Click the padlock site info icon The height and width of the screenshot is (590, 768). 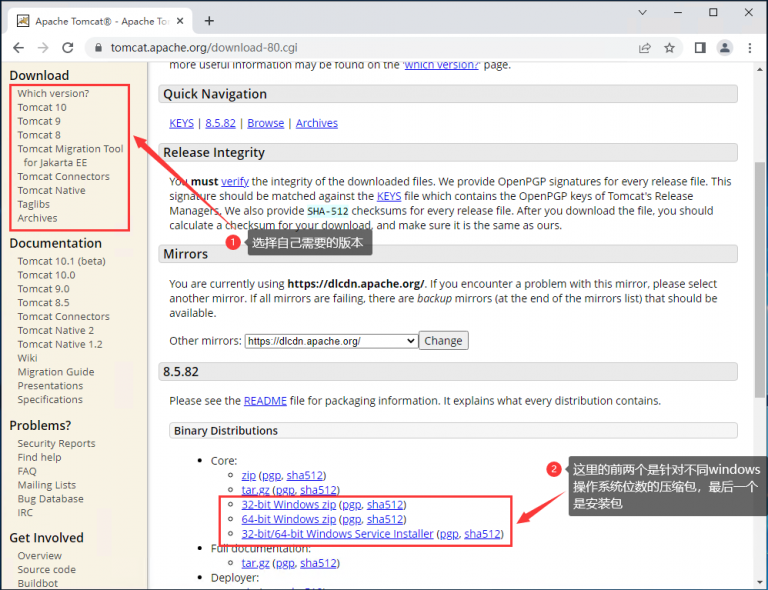click(97, 47)
